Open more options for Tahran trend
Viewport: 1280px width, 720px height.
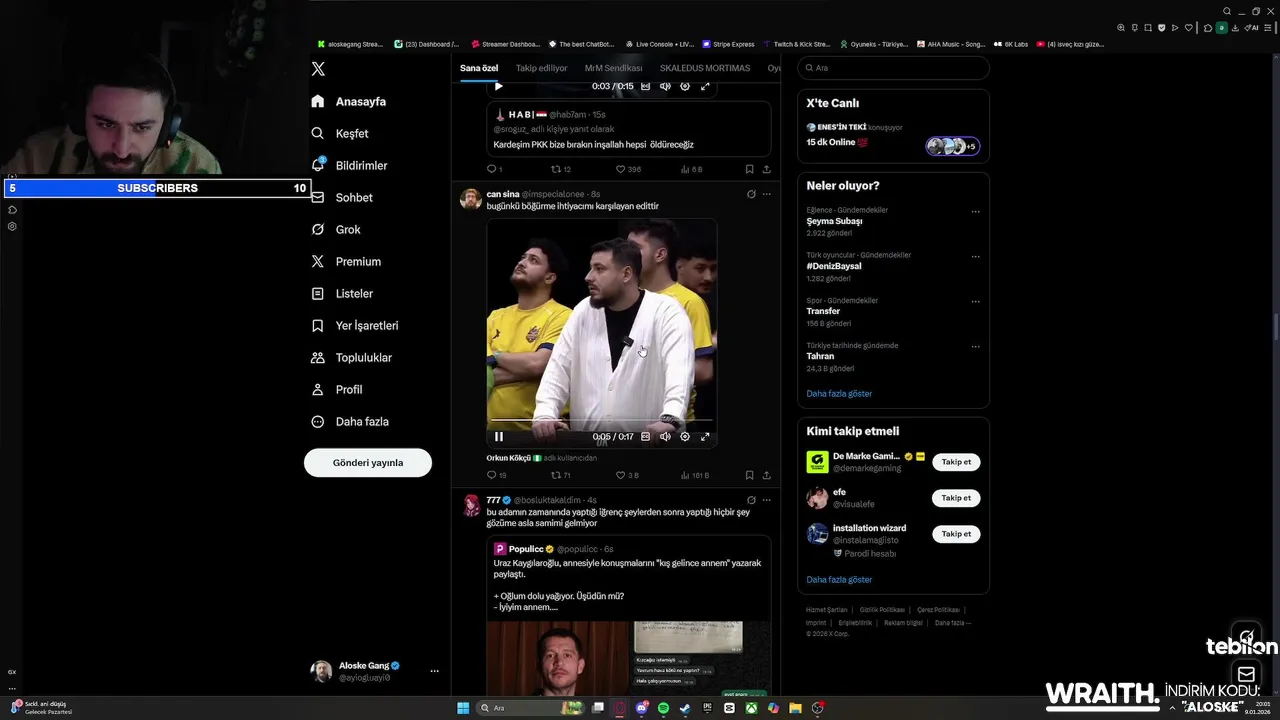click(x=976, y=347)
